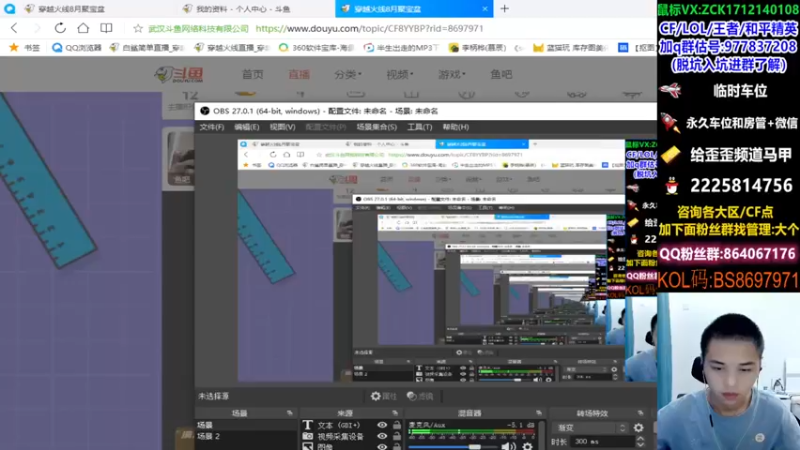The image size is (800, 450).
Task: Click the 视频采集设备 camera icon
Action: pos(307,436)
